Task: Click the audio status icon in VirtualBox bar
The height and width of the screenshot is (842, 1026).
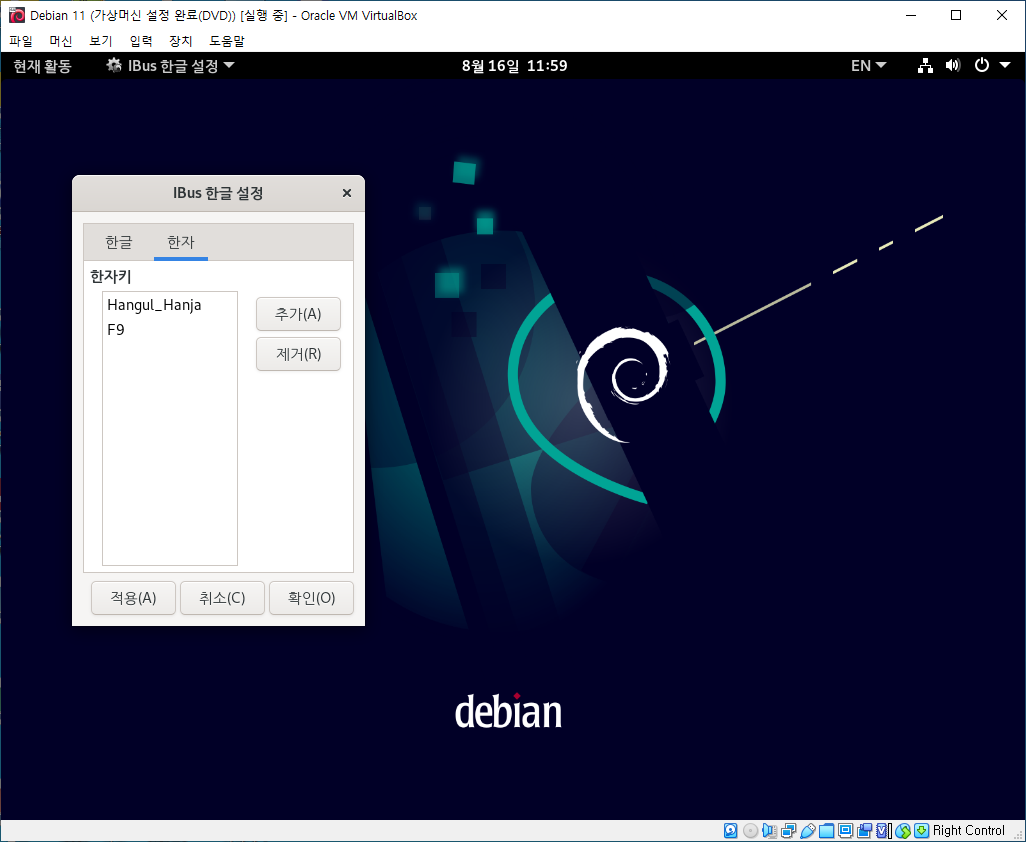Action: click(770, 830)
